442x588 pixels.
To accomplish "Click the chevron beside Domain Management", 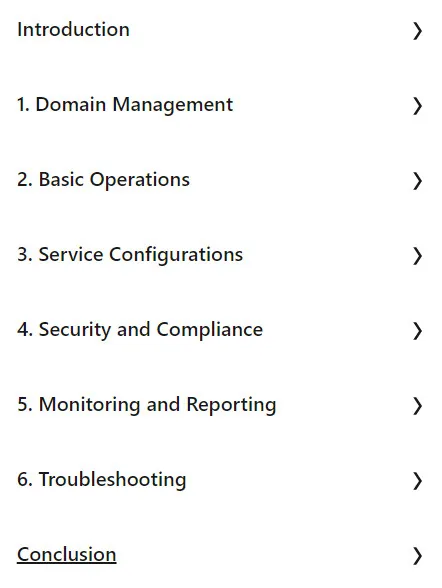I will [x=417, y=106].
